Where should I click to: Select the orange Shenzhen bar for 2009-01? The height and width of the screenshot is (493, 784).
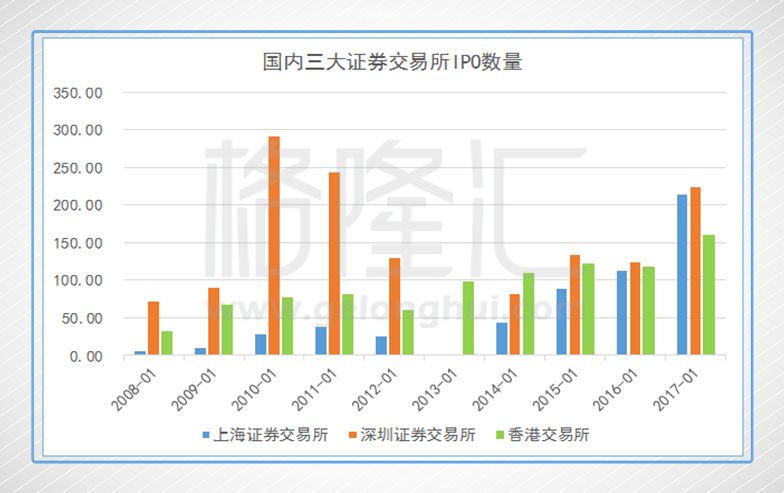coord(214,322)
